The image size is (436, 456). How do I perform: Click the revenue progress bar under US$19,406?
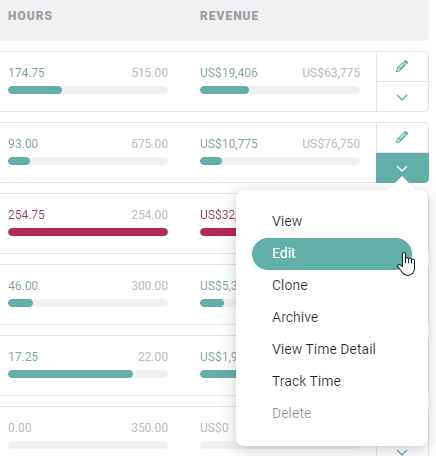coord(280,90)
